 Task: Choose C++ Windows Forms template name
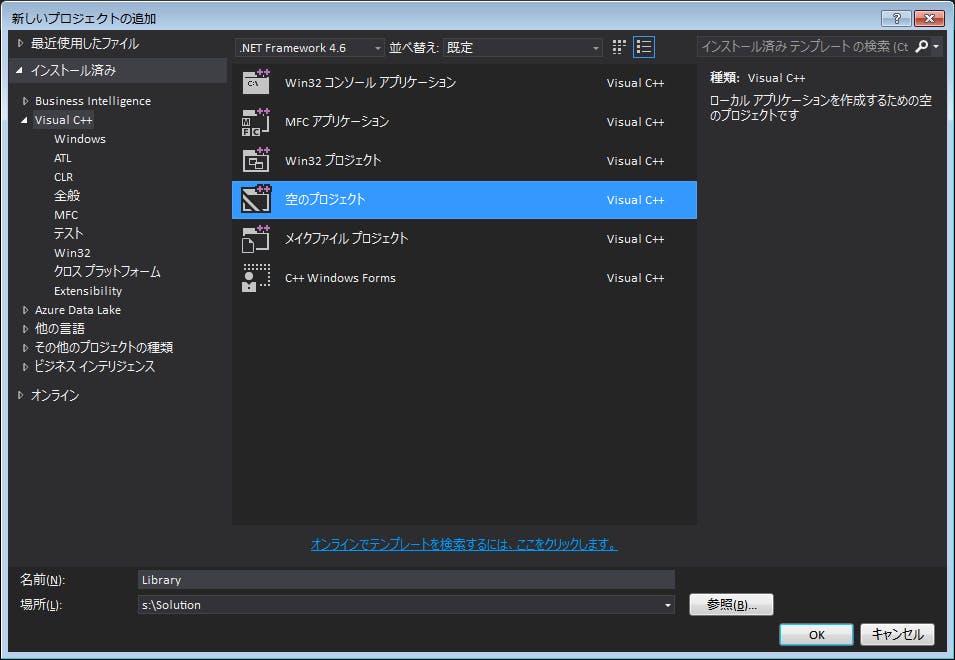tap(340, 278)
